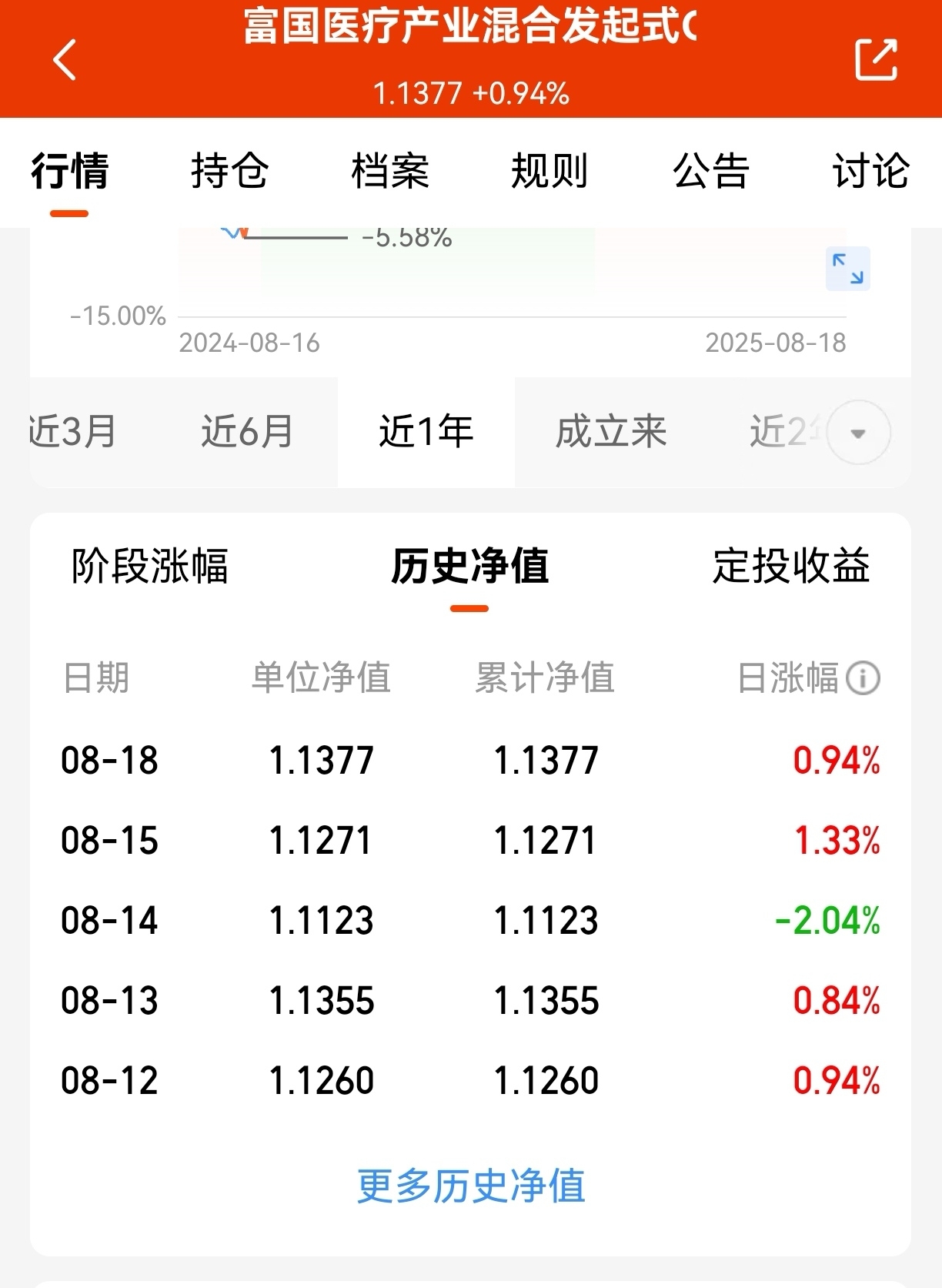
Task: Tap the 日期 column header
Action: 96,678
